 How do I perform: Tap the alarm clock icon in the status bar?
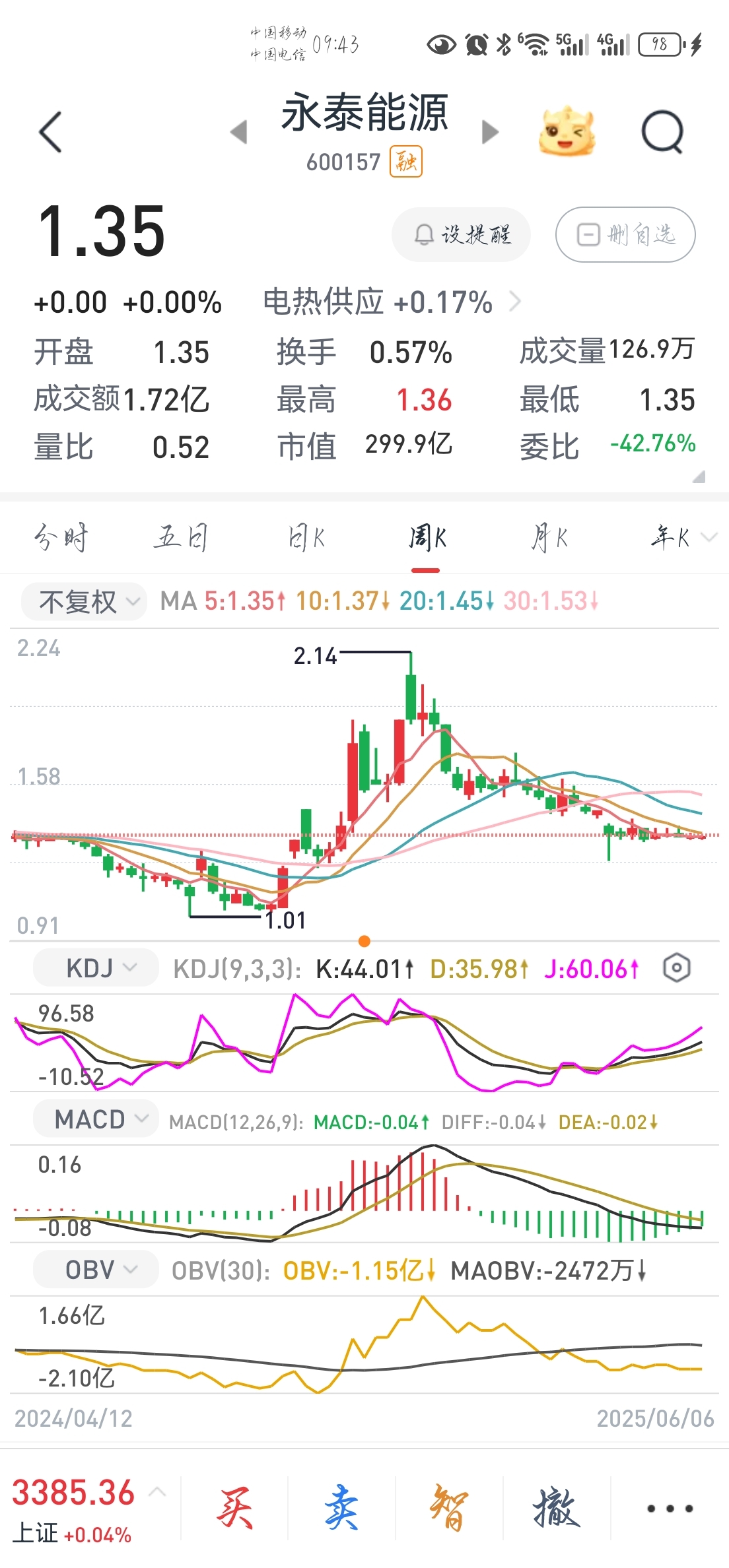(x=476, y=44)
